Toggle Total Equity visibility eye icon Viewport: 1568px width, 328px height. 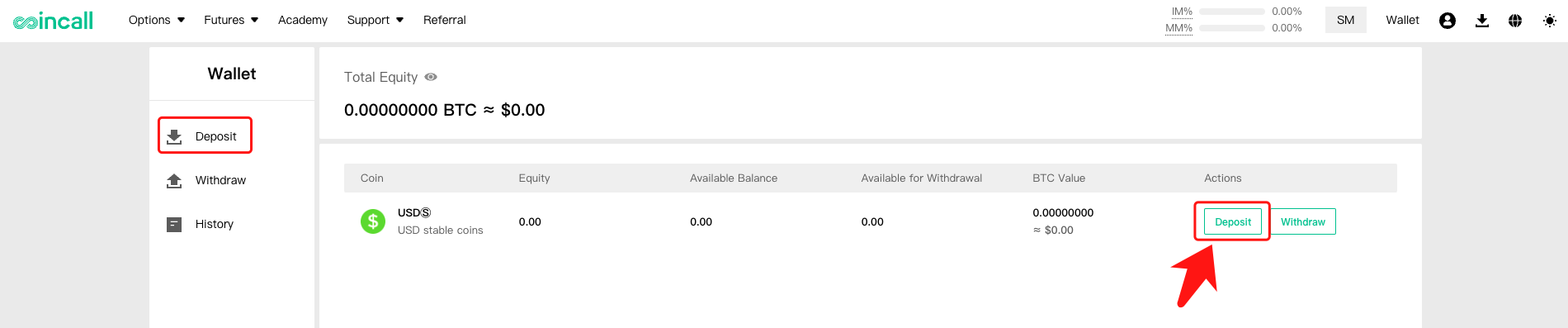coord(431,77)
